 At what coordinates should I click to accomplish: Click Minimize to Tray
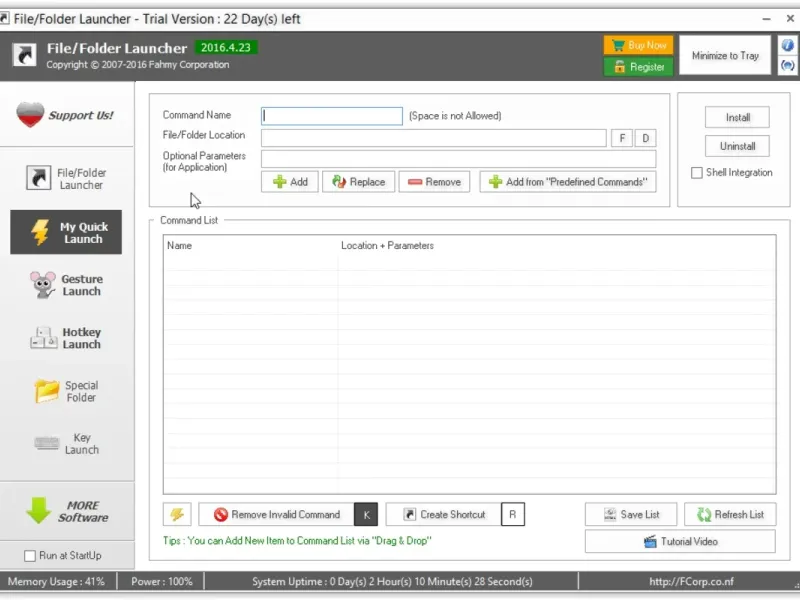[725, 55]
